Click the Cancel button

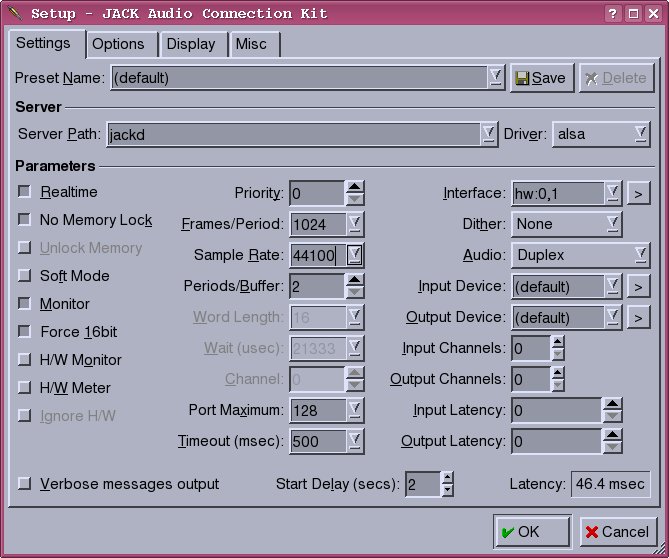tap(618, 532)
